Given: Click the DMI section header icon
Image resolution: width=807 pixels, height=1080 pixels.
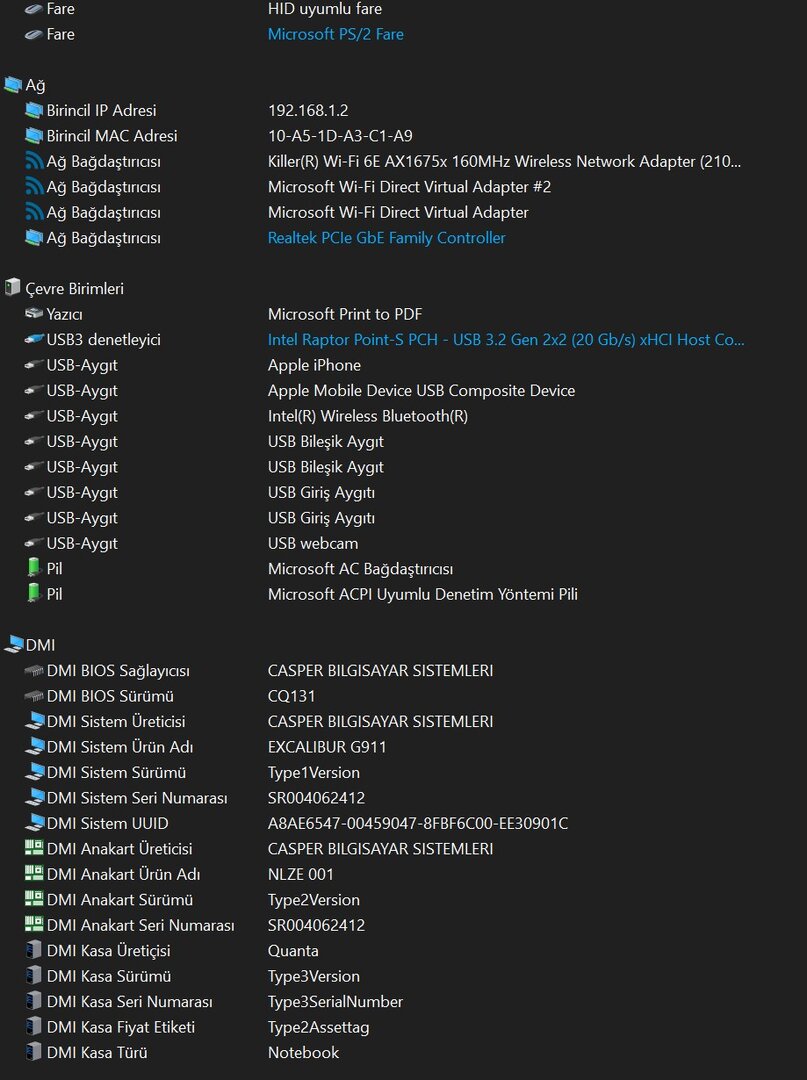Looking at the screenshot, I should [13, 645].
